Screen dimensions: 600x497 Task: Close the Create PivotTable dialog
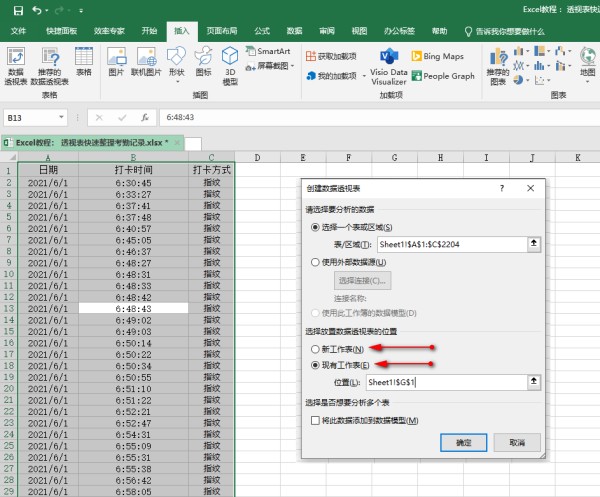(530, 188)
